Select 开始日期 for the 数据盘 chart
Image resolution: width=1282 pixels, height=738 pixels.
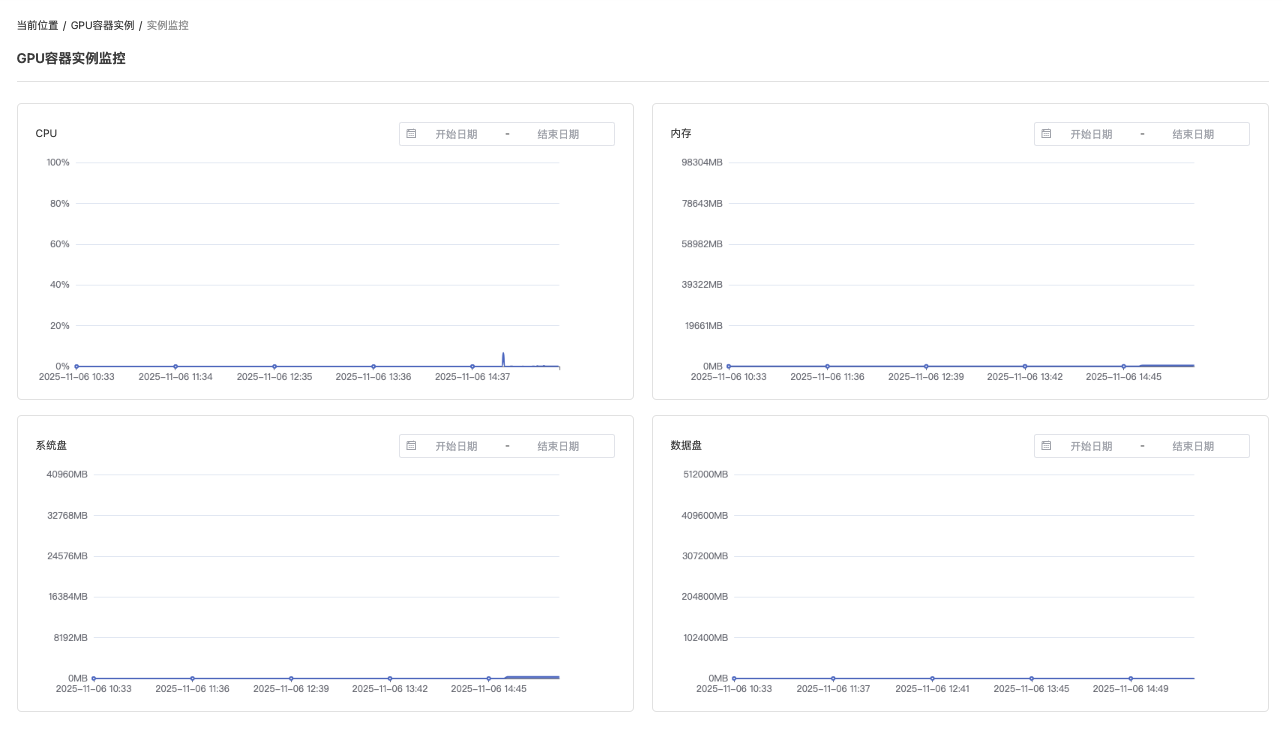[x=1091, y=446]
